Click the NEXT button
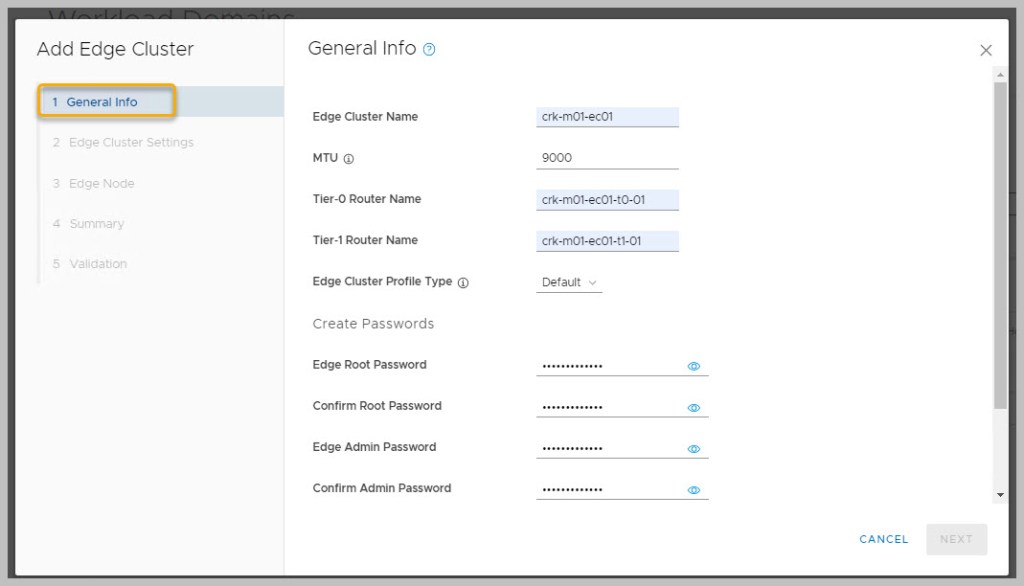 click(955, 539)
